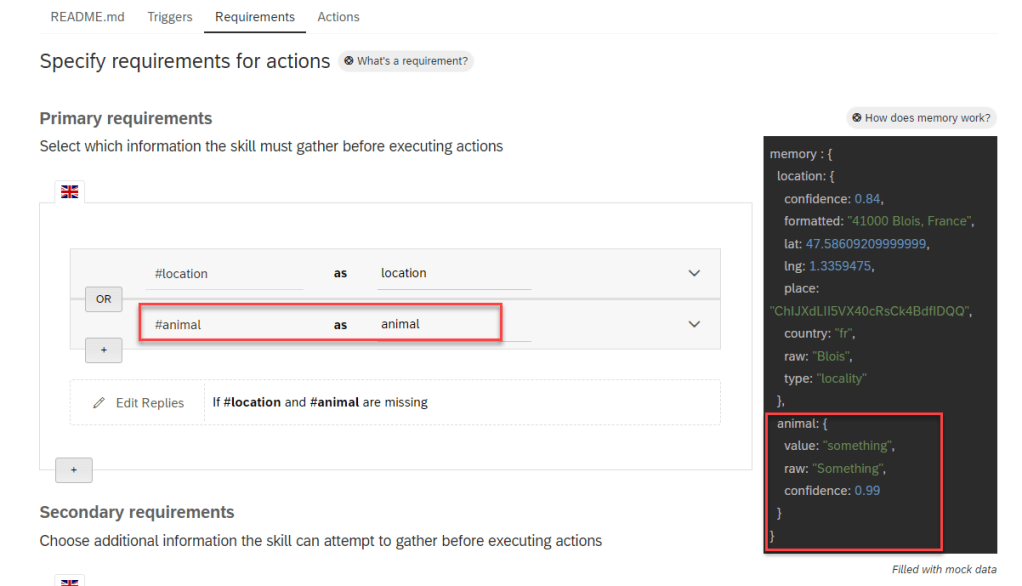Open the "If #location and #animal are missing" reply

click(x=320, y=402)
